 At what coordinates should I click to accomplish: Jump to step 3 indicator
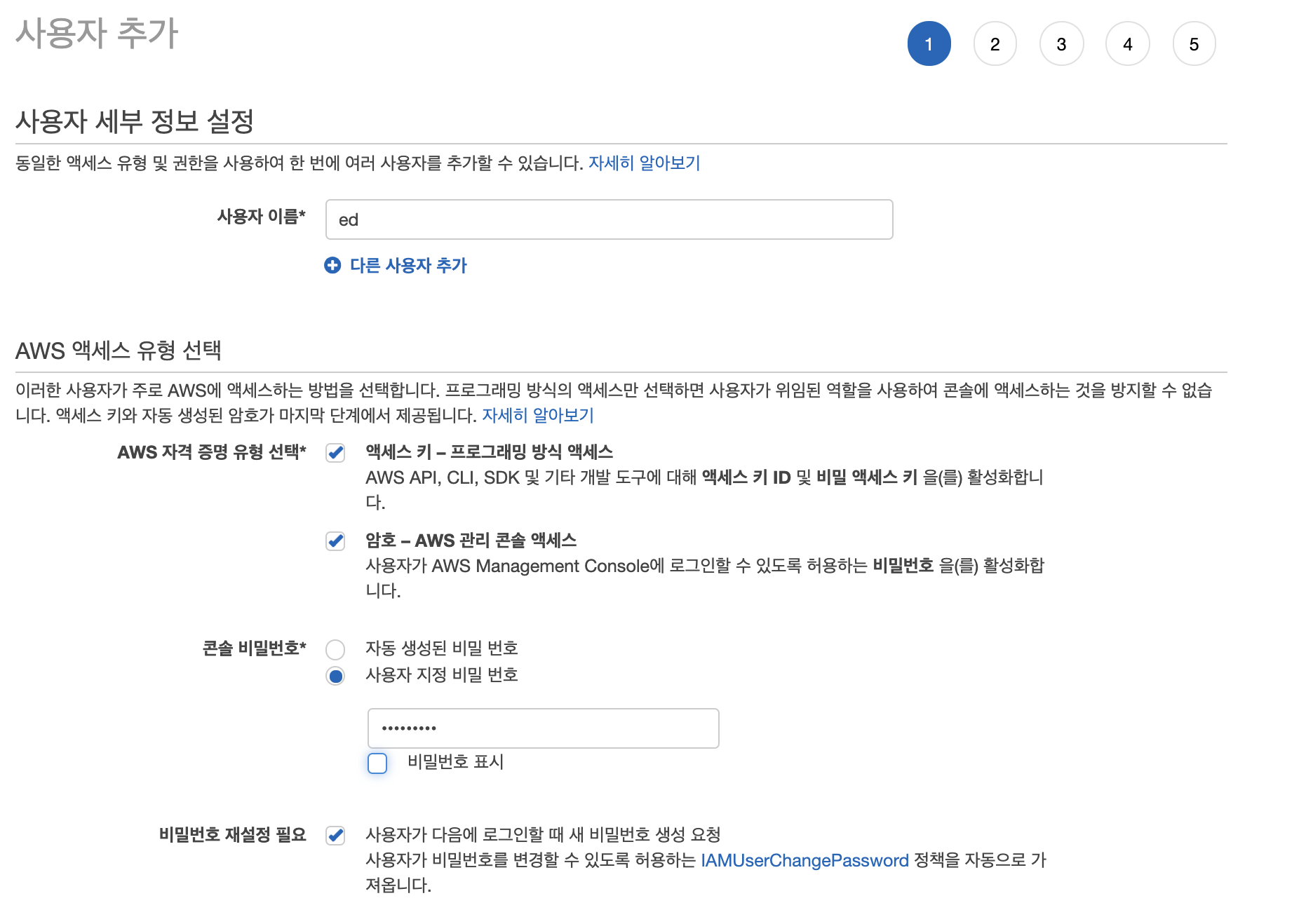[x=1061, y=43]
